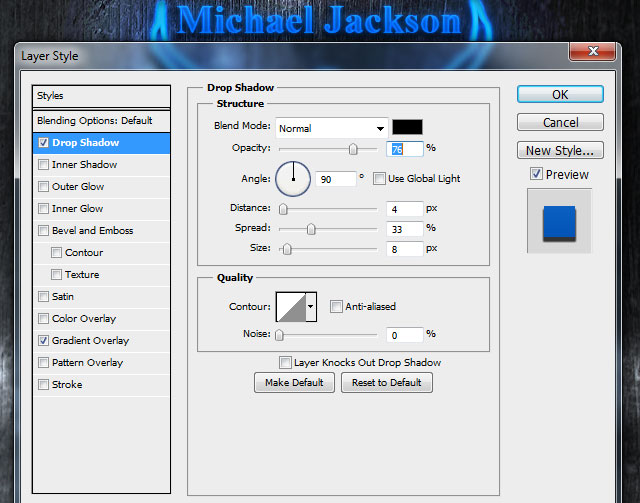Select Blending Options: Default entry
The height and width of the screenshot is (503, 640).
tap(101, 121)
